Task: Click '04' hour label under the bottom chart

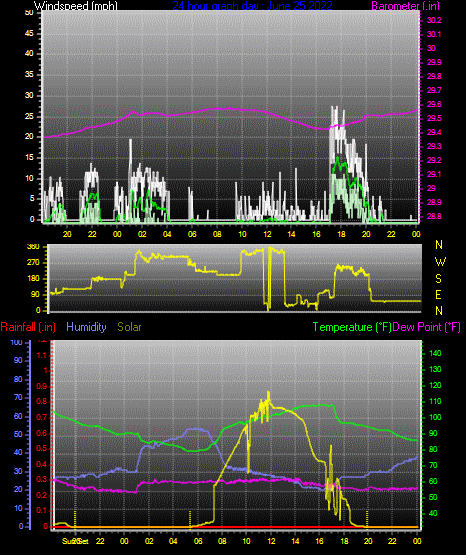Action: (x=173, y=541)
